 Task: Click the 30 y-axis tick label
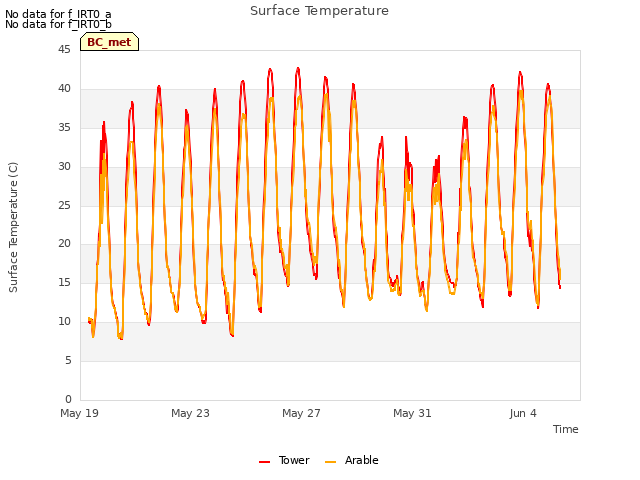tap(64, 167)
